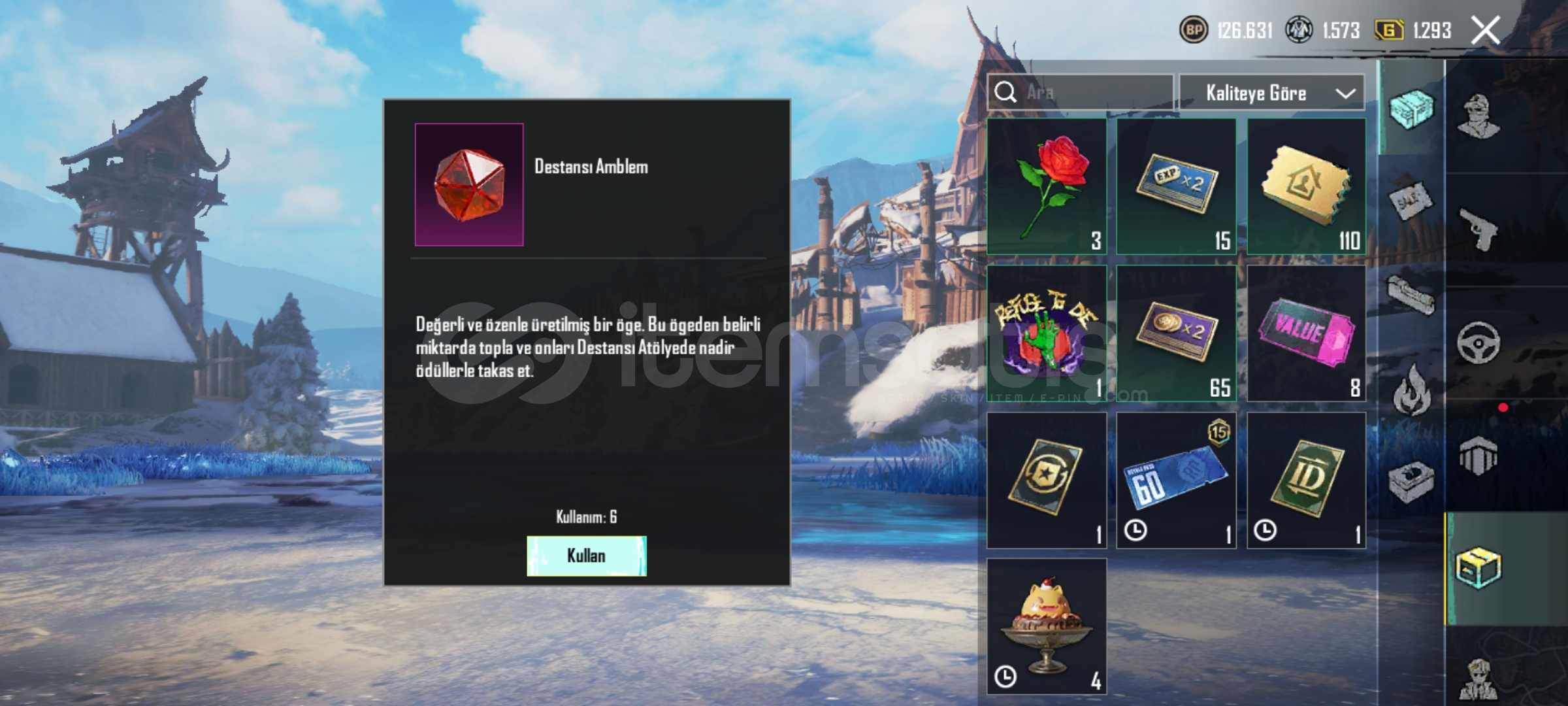Viewport: 1568px width, 706px height.
Task: Choose the Refuse To Die graffiti item
Action: 1047,333
